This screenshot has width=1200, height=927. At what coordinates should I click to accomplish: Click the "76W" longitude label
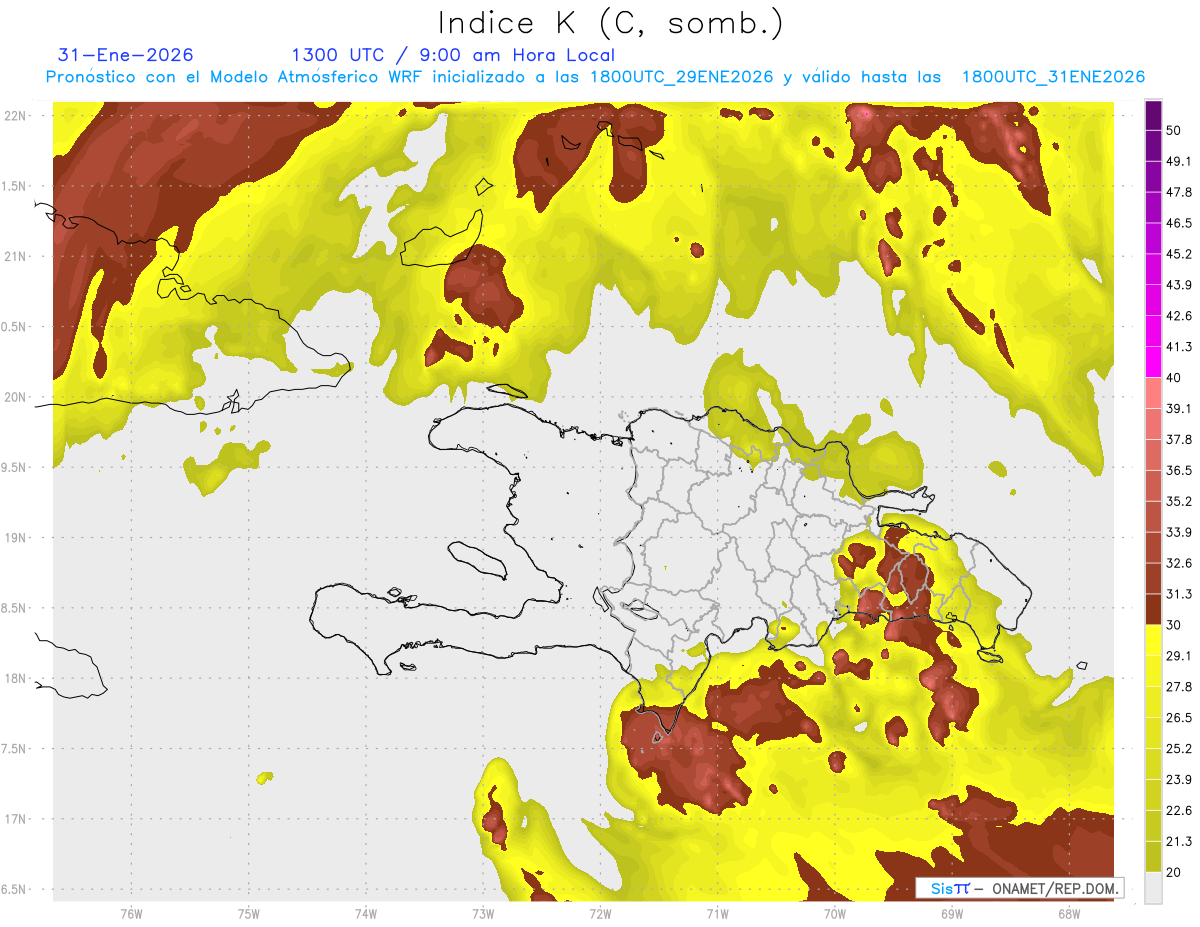pos(131,914)
